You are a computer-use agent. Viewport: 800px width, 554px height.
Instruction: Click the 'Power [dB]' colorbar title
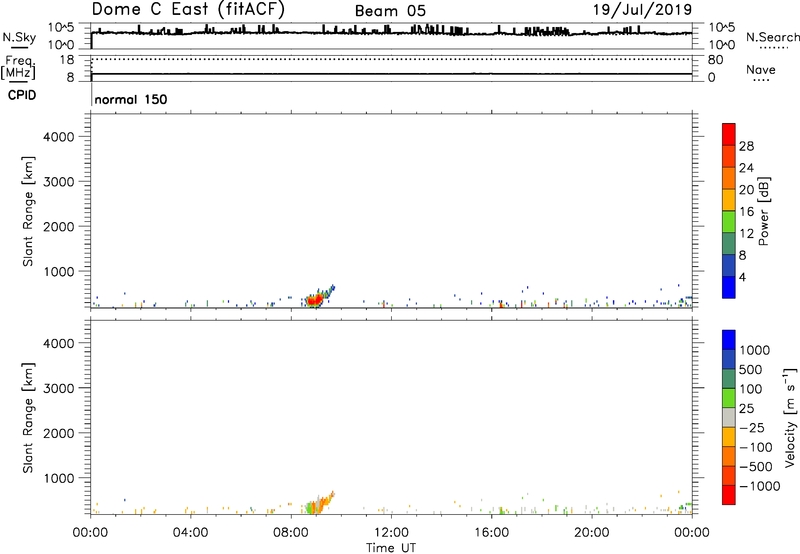pyautogui.click(x=764, y=211)
